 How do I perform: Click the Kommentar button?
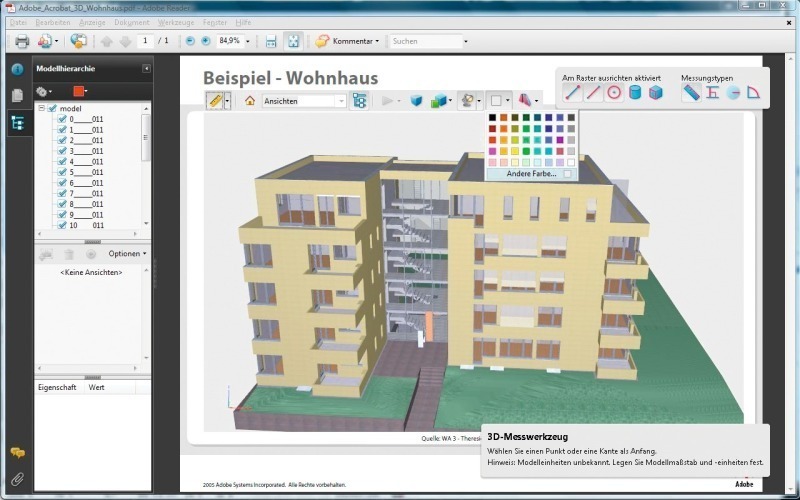347,41
